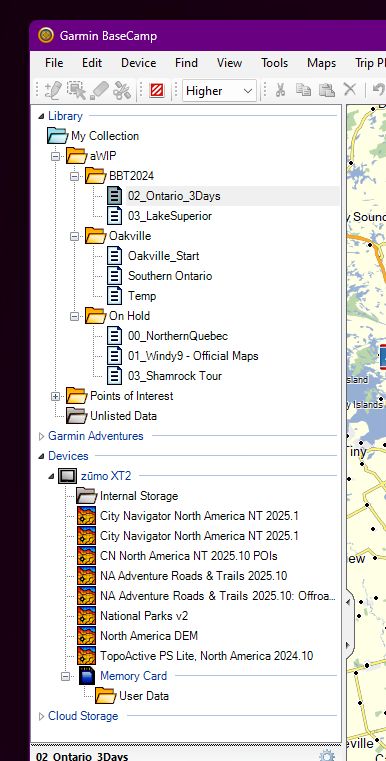Select the New Waypoint pencil tool
Viewport: 386px width, 761px height.
coord(53,90)
